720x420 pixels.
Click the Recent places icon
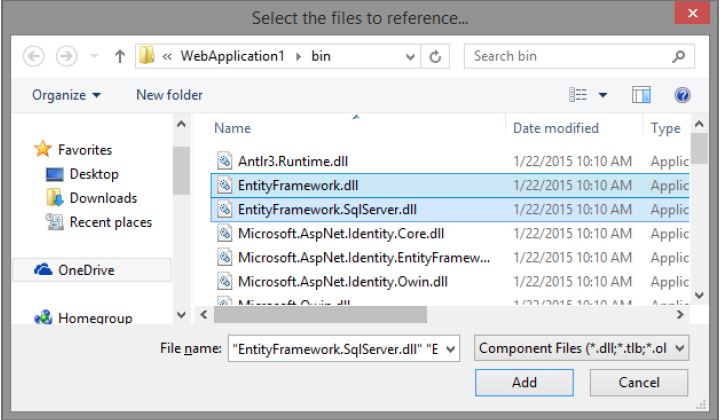54,222
